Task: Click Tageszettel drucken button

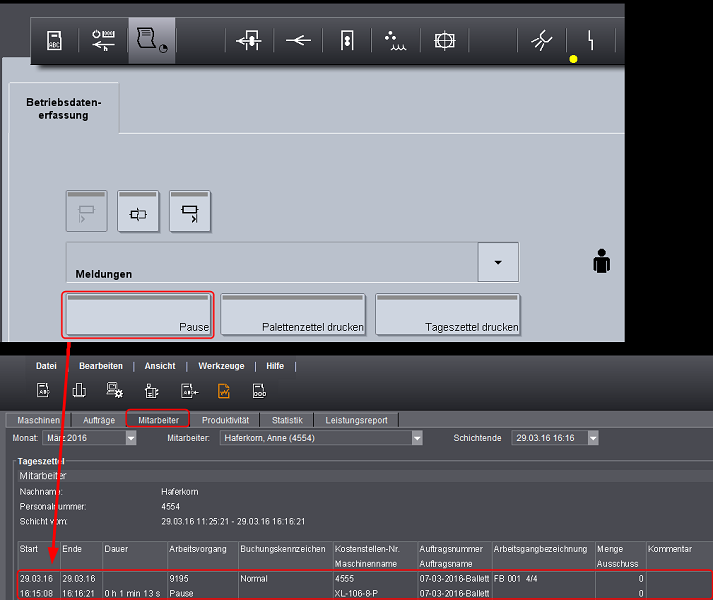Action: [x=450, y=315]
